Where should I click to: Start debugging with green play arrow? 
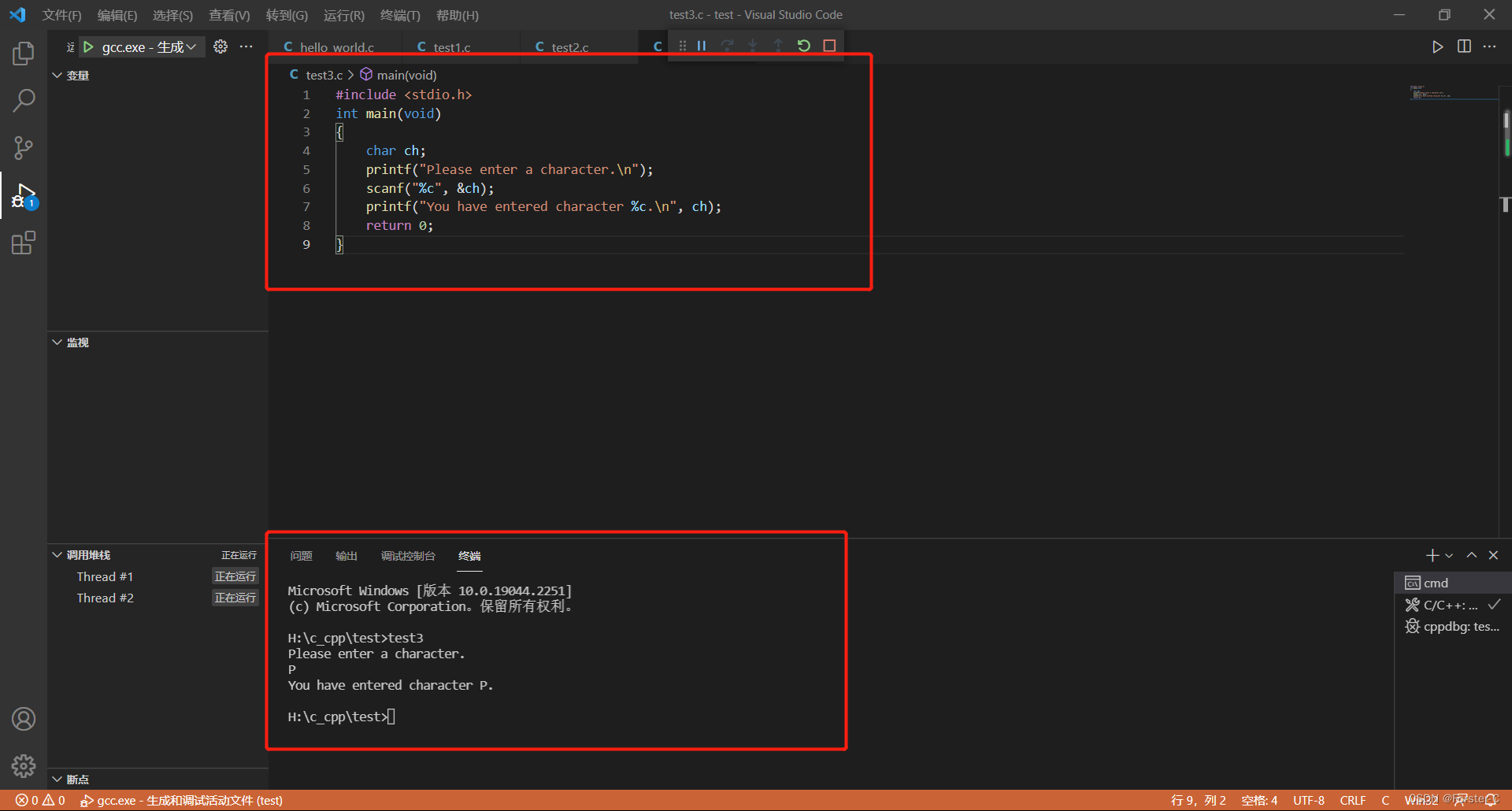point(88,47)
